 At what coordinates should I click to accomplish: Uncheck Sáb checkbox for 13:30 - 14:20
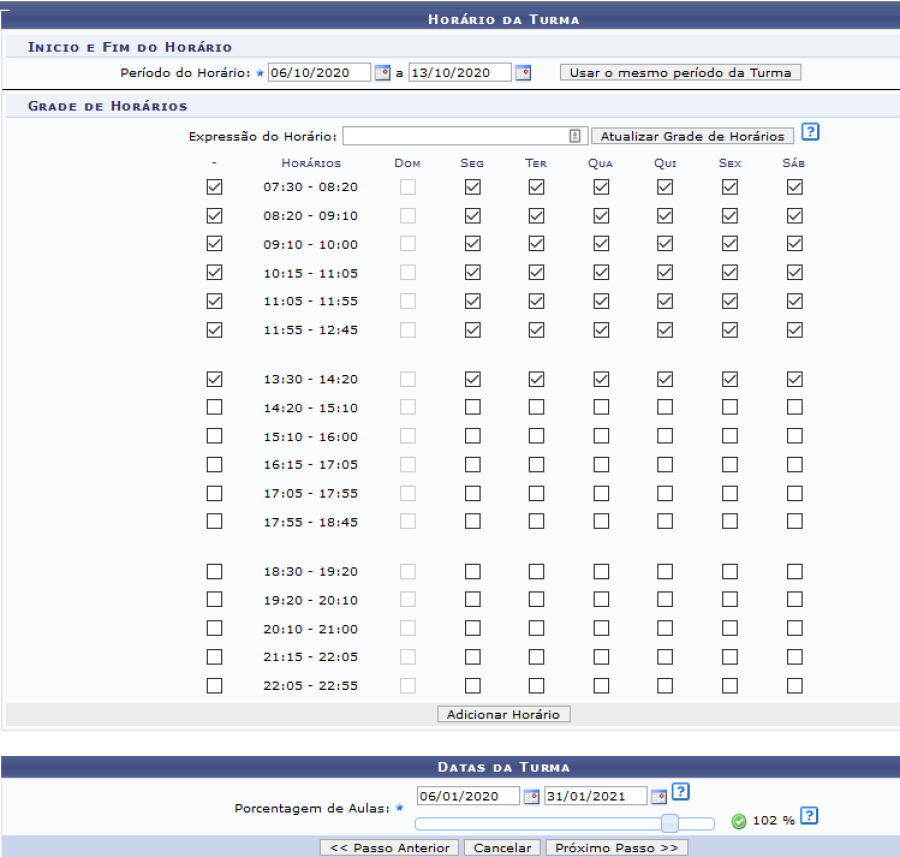(794, 379)
